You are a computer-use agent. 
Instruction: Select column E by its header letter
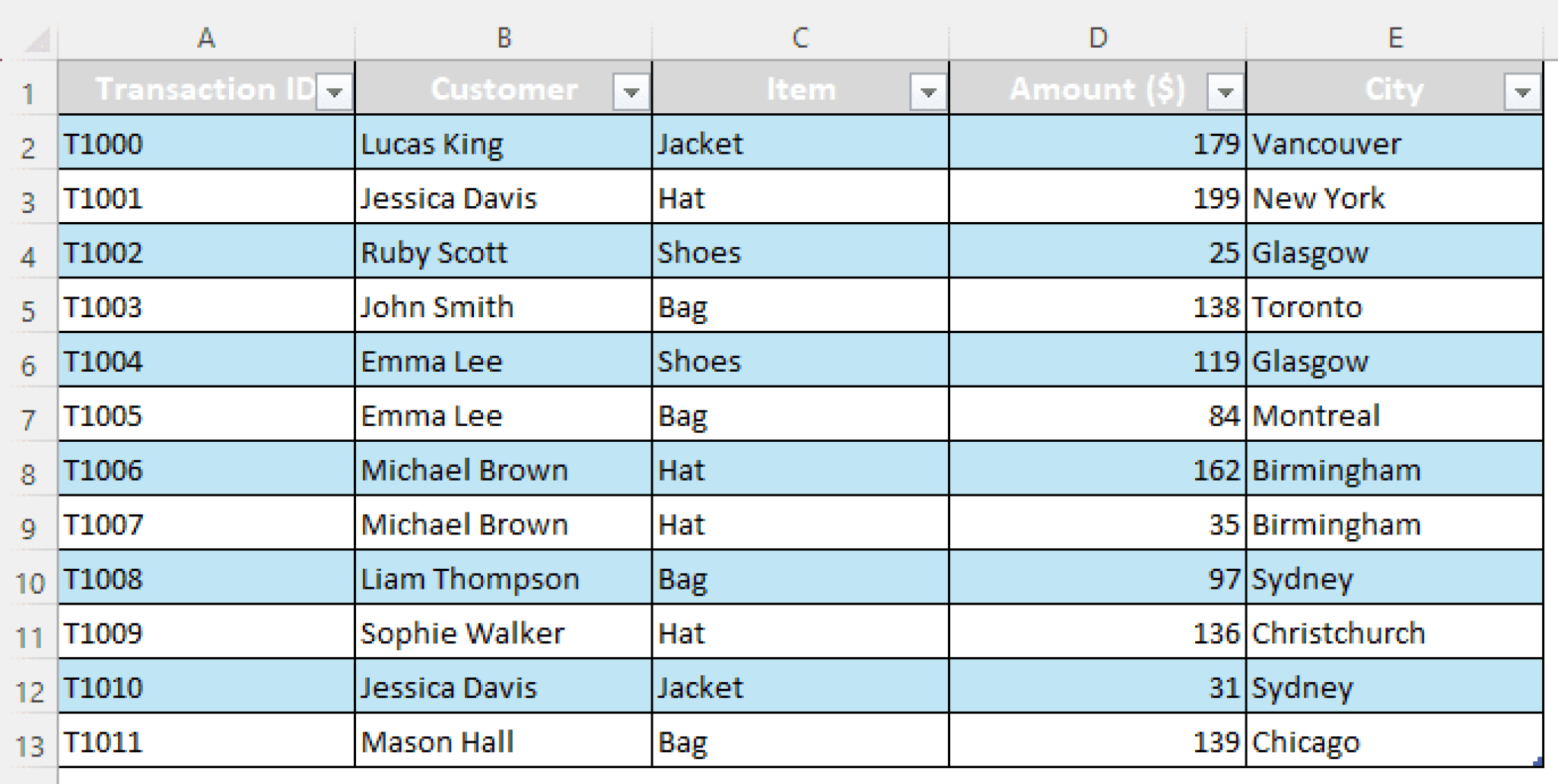click(x=1394, y=36)
